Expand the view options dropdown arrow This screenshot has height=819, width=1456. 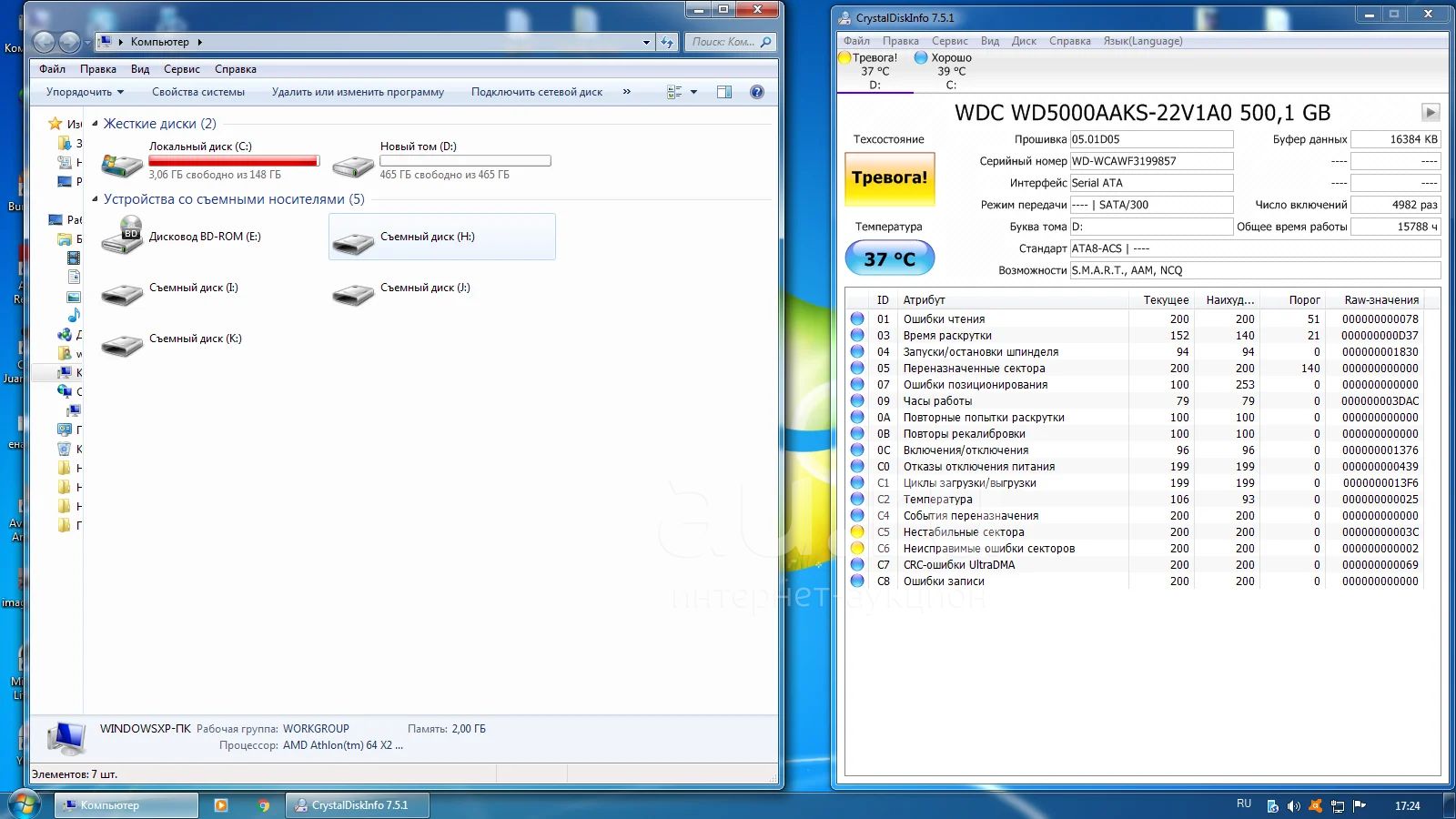694,92
